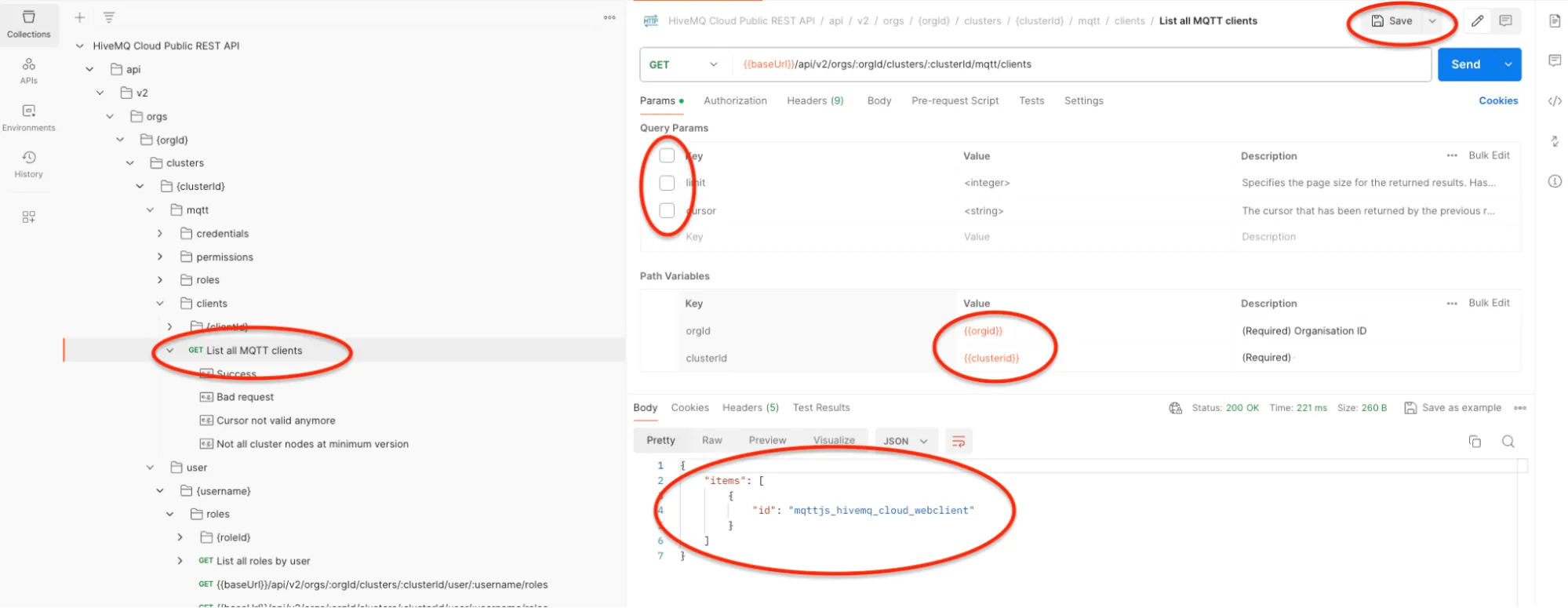Open the request Settings tab
This screenshot has width=1568, height=608.
(1083, 100)
